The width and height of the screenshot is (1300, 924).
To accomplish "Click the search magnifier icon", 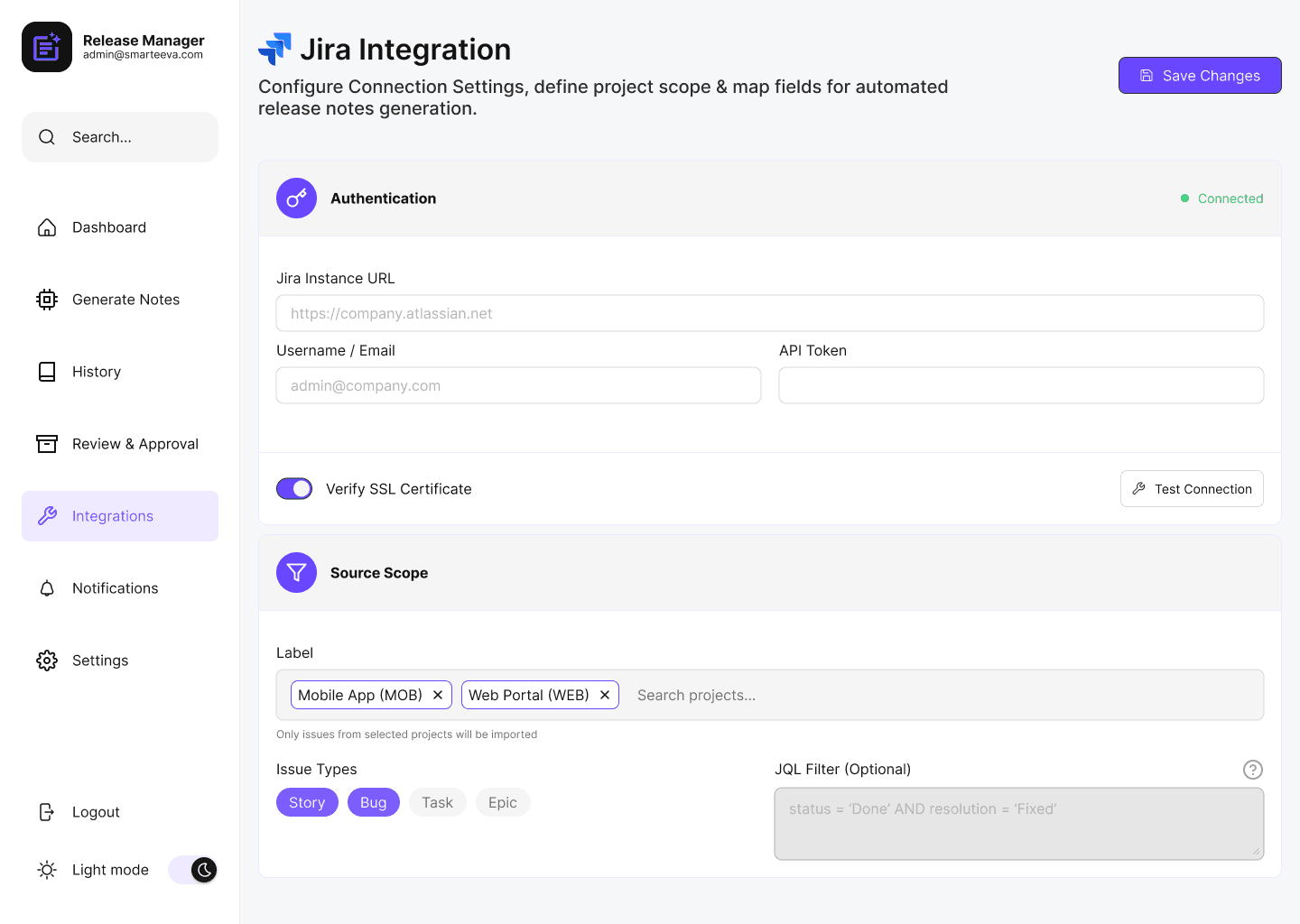I will [47, 137].
